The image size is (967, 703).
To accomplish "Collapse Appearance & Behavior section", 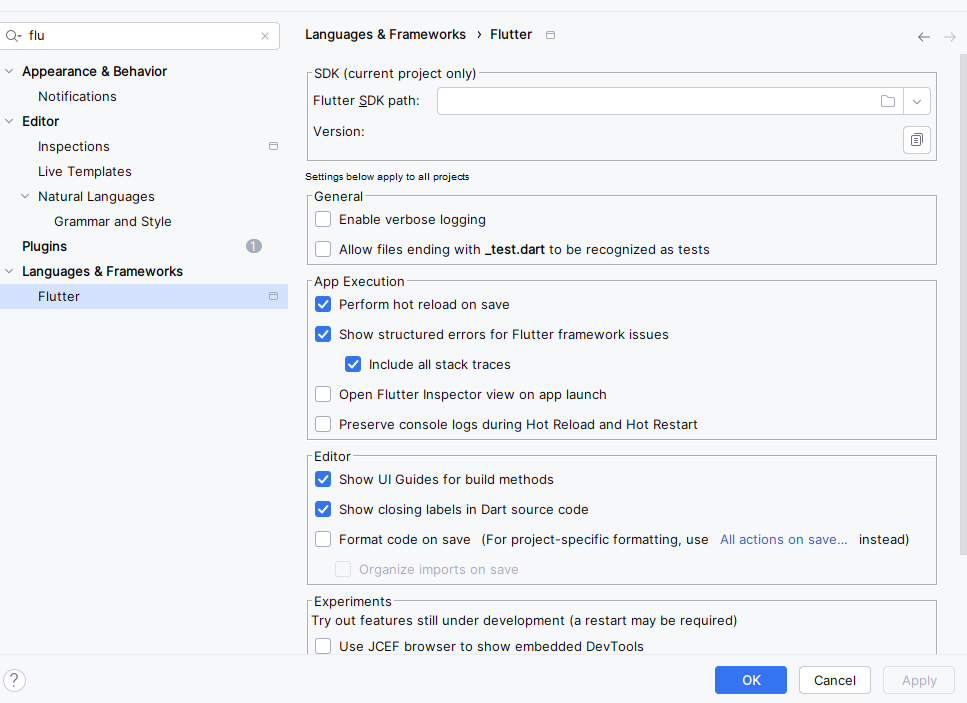I will [x=9, y=72].
